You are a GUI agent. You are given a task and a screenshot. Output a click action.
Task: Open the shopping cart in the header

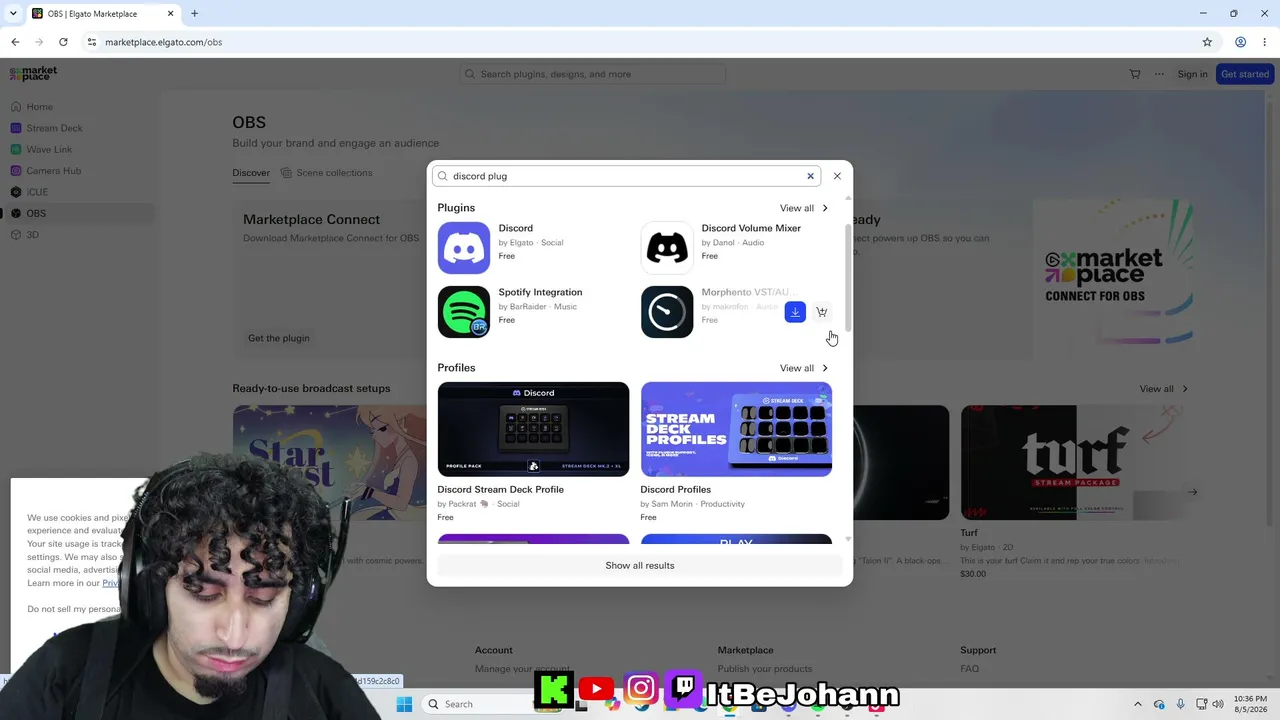pyautogui.click(x=1135, y=74)
